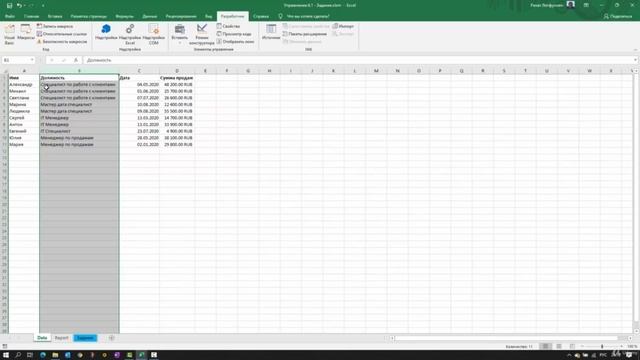640x360 pixels.
Task: Switch to the Вставка (Insert) tab
Action: (55, 16)
